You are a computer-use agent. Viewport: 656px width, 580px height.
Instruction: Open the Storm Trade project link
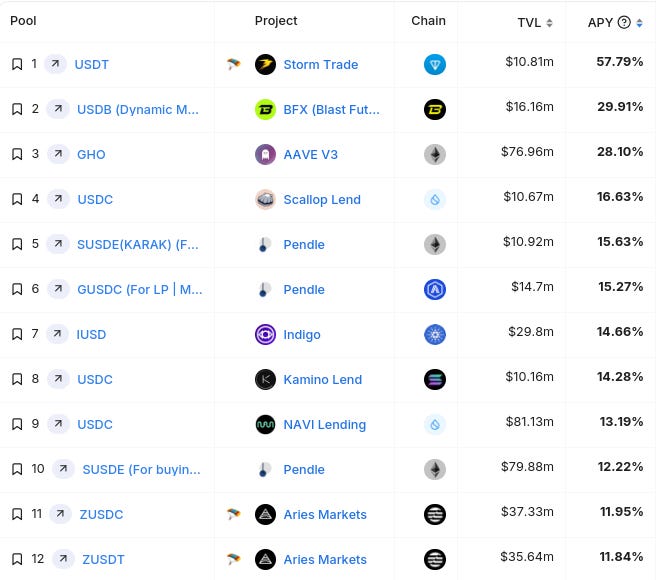coord(321,64)
